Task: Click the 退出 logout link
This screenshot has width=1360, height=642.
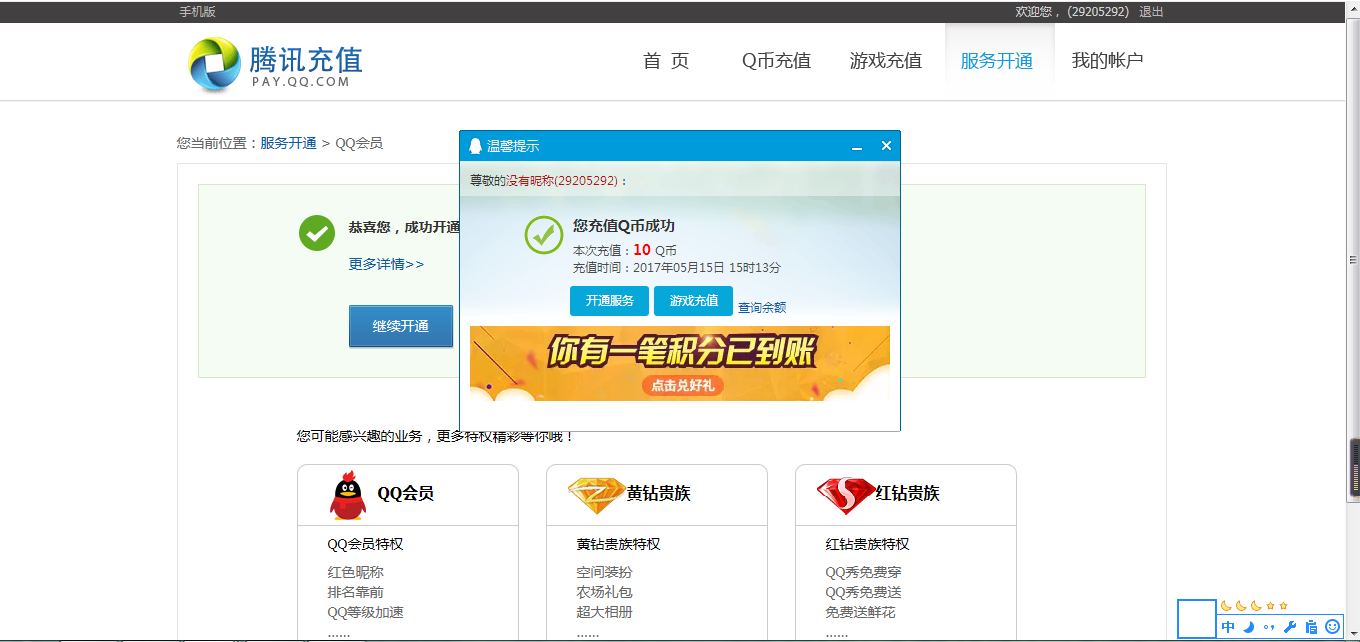Action: [x=1152, y=12]
